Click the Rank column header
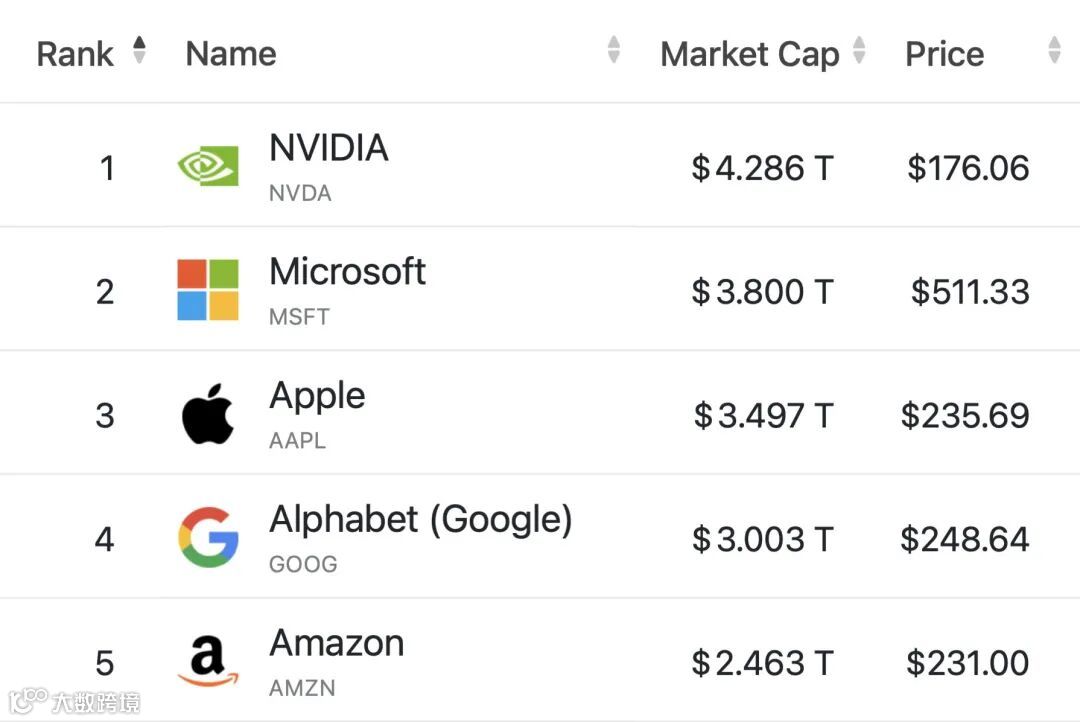 75,54
